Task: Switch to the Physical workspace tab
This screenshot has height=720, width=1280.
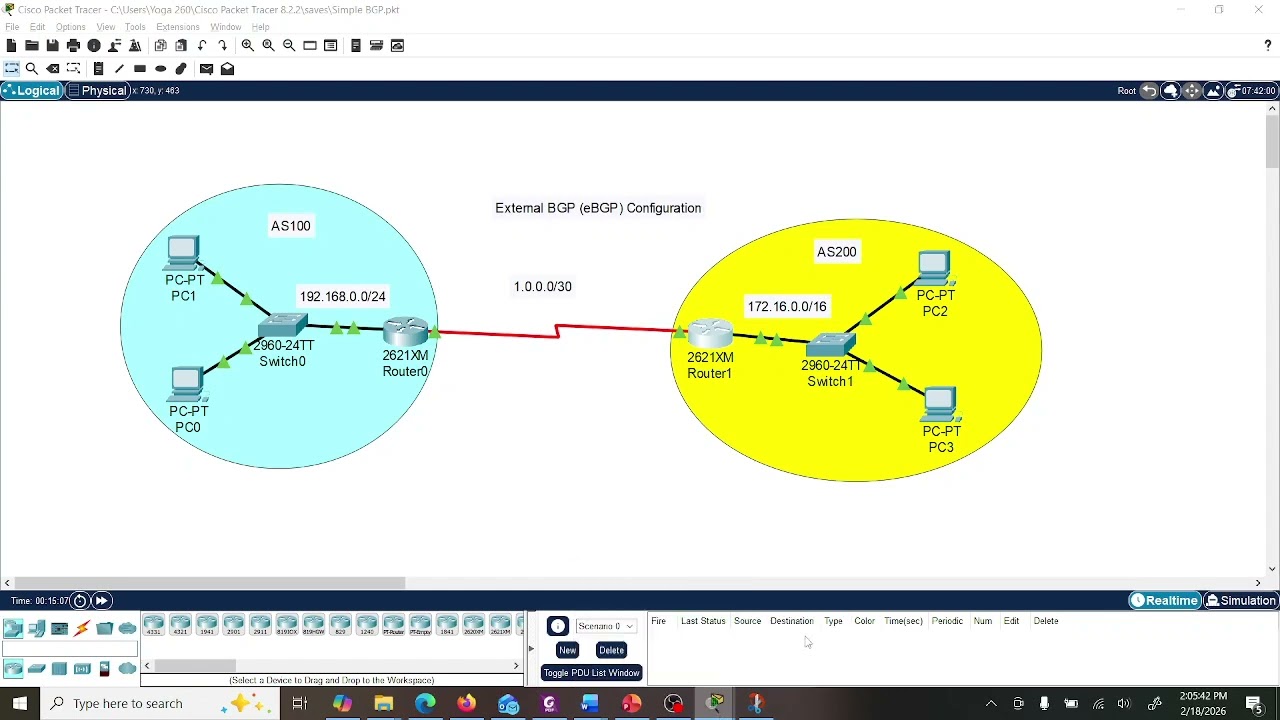Action: click(97, 91)
